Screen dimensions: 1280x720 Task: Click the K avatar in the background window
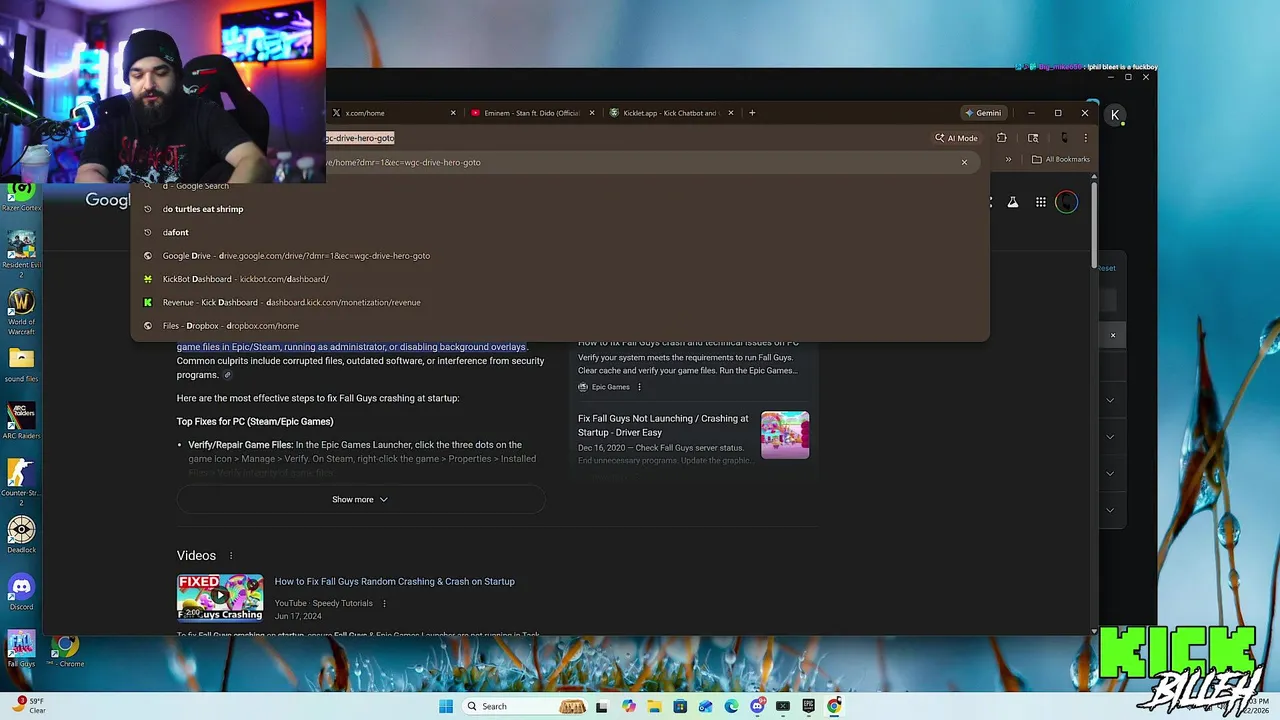[x=1115, y=115]
